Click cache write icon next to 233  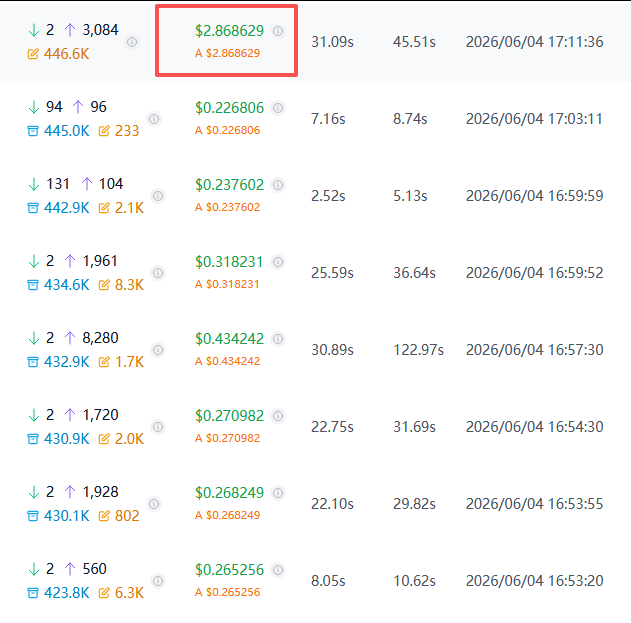pos(104,131)
